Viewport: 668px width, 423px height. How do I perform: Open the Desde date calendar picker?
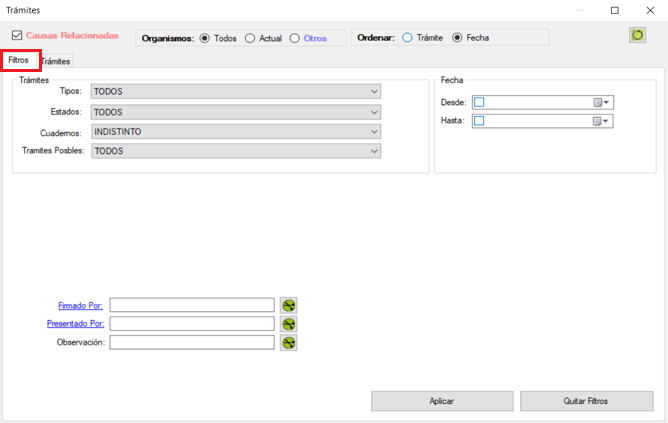601,102
